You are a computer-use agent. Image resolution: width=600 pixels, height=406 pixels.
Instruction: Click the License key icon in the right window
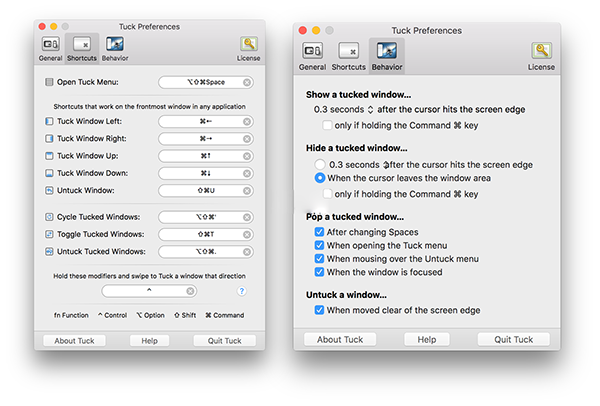(543, 54)
